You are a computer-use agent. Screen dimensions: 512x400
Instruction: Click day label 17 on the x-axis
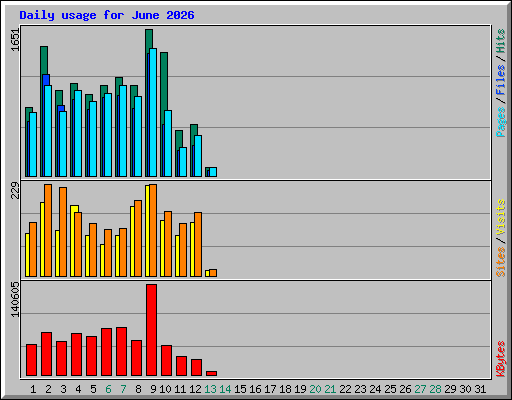click(x=270, y=389)
